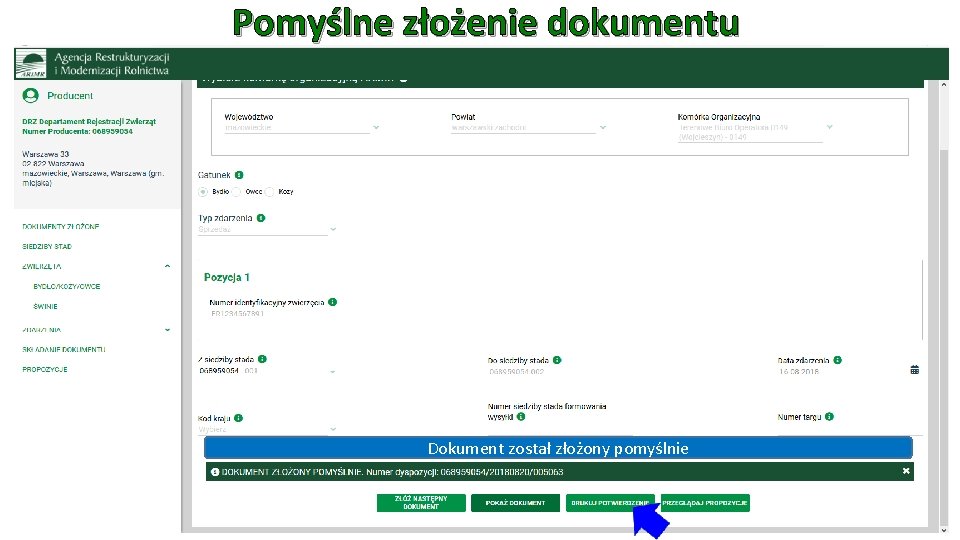Viewport: 960px width, 540px height.
Task: Click the Pozycja 1 heading
Action: click(227, 277)
